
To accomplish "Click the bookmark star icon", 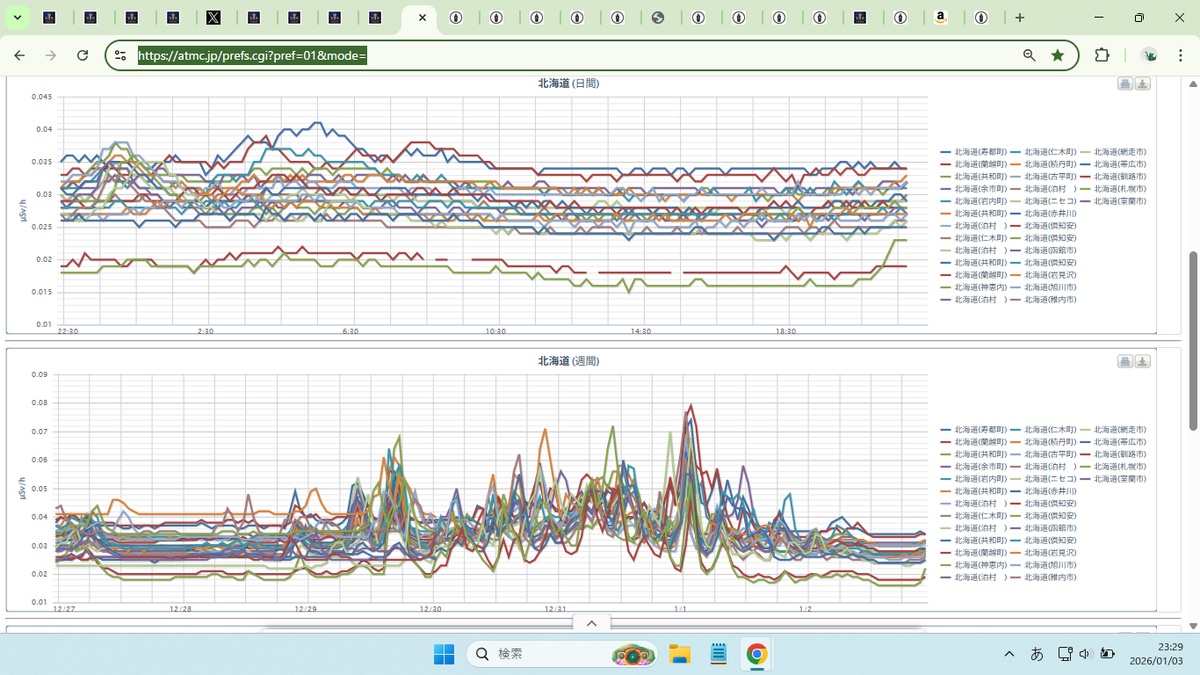I will pyautogui.click(x=1057, y=55).
